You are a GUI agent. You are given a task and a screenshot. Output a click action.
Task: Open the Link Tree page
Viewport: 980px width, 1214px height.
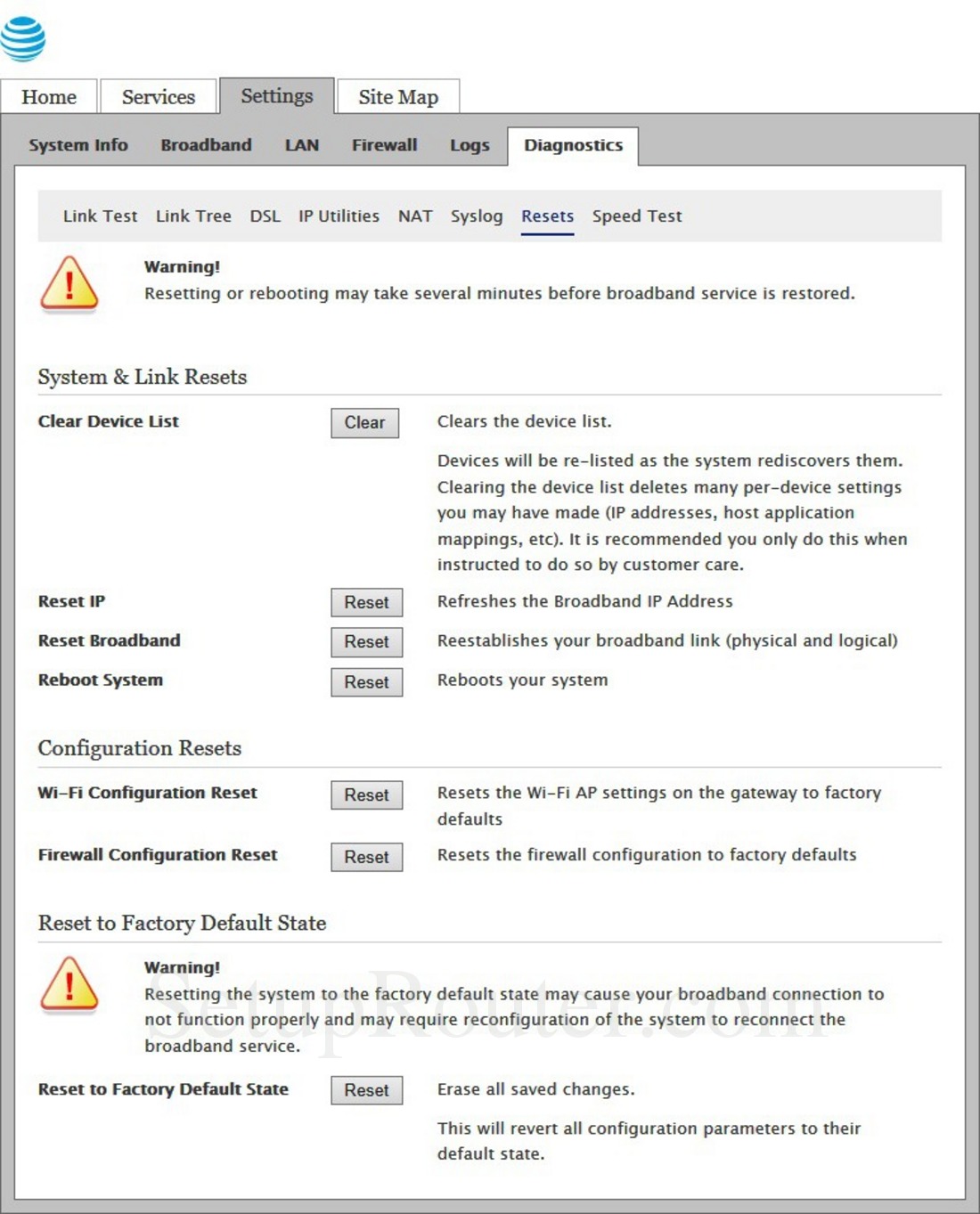coord(192,216)
